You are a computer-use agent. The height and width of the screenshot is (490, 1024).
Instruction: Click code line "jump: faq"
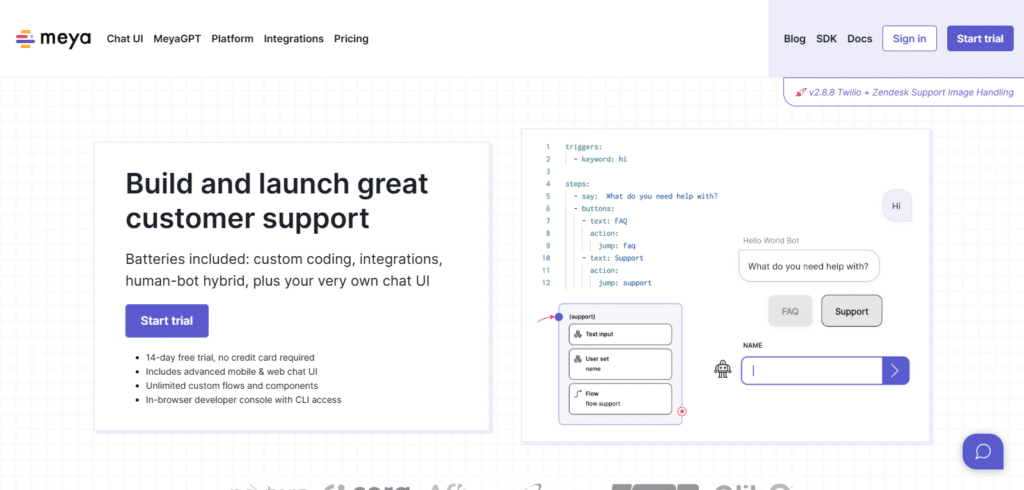[616, 246]
